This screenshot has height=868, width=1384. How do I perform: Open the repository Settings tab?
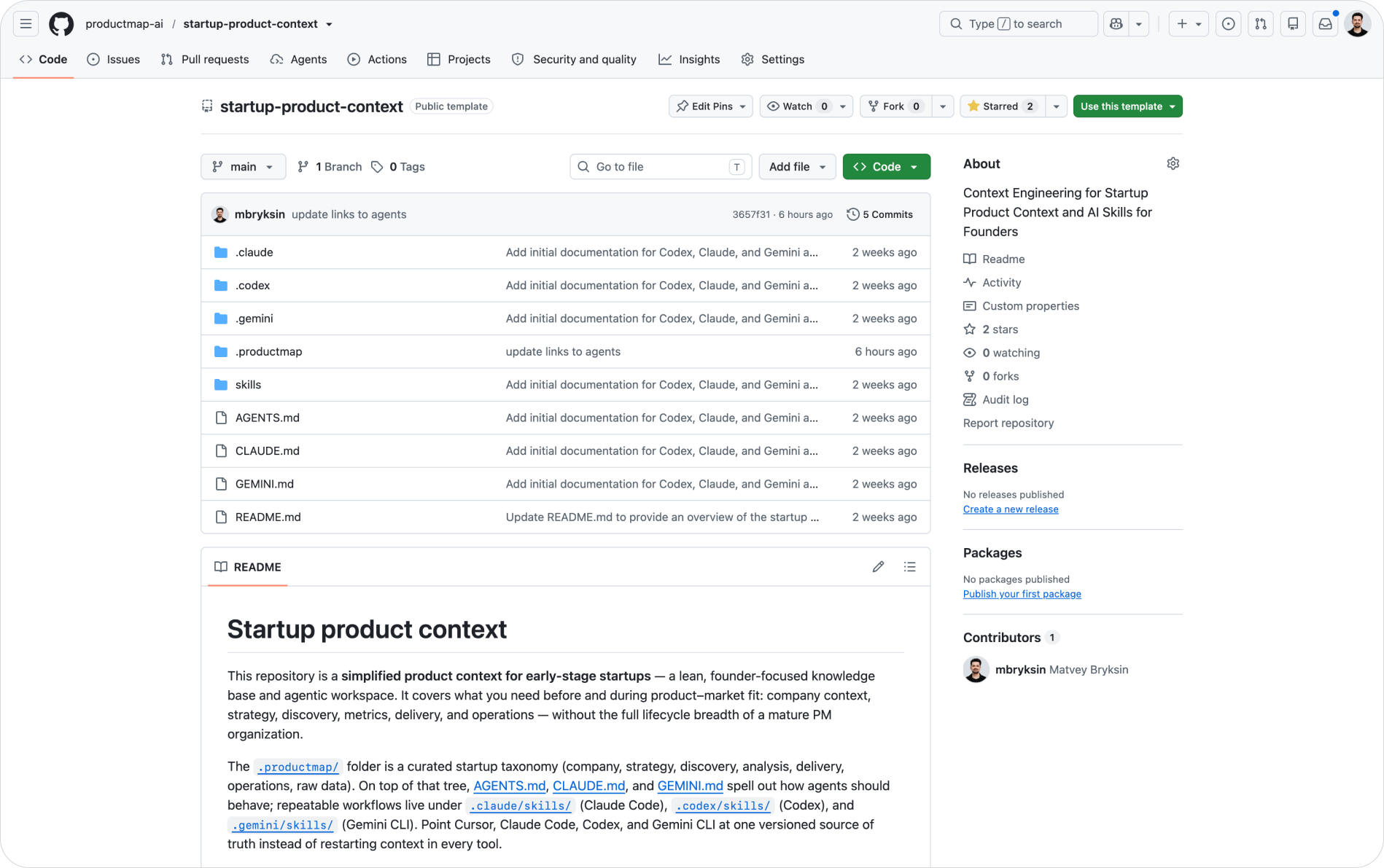point(773,59)
